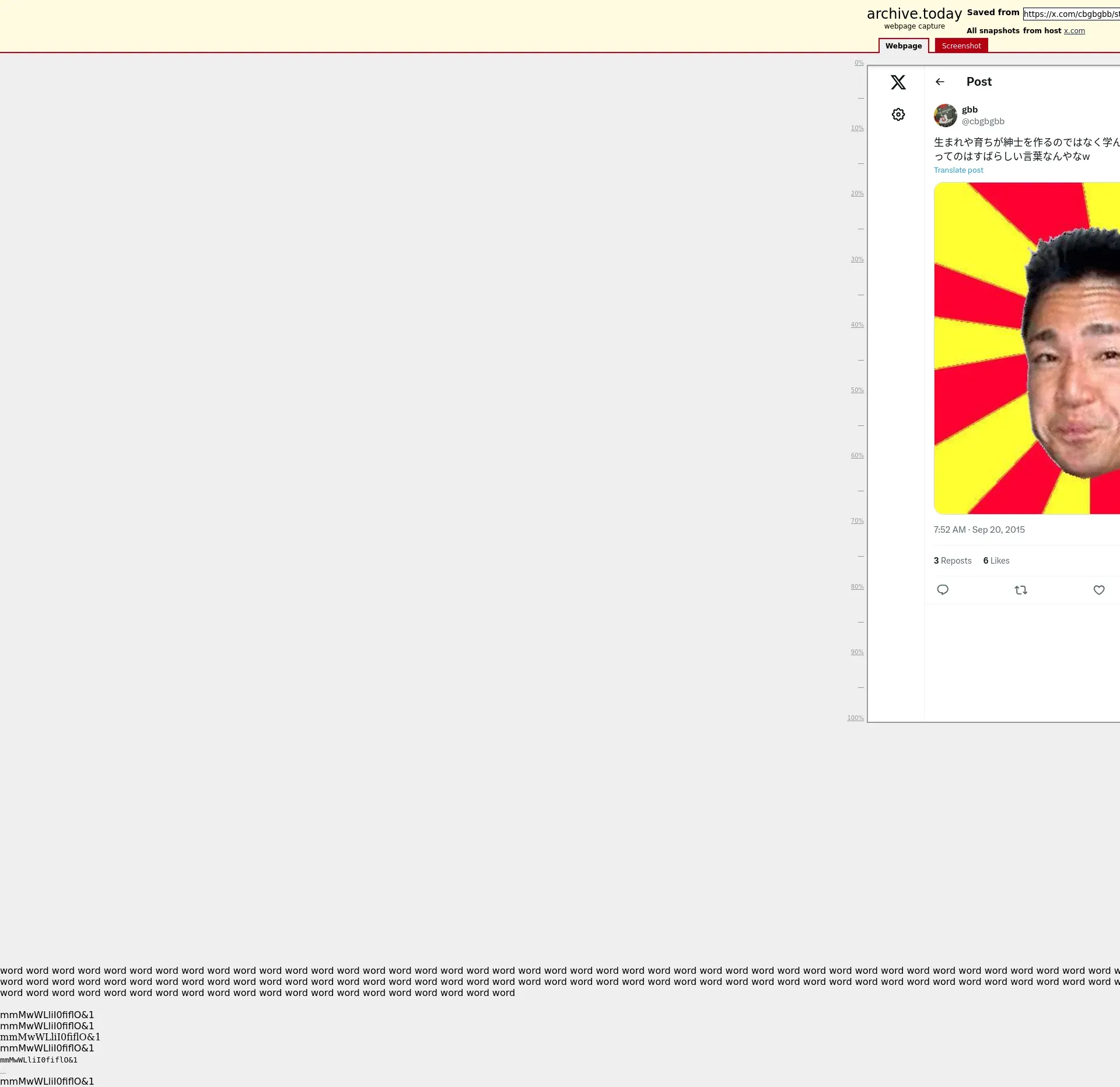Click the repost arrows icon
Screen dimensions: 1120x1087
coord(1020,590)
